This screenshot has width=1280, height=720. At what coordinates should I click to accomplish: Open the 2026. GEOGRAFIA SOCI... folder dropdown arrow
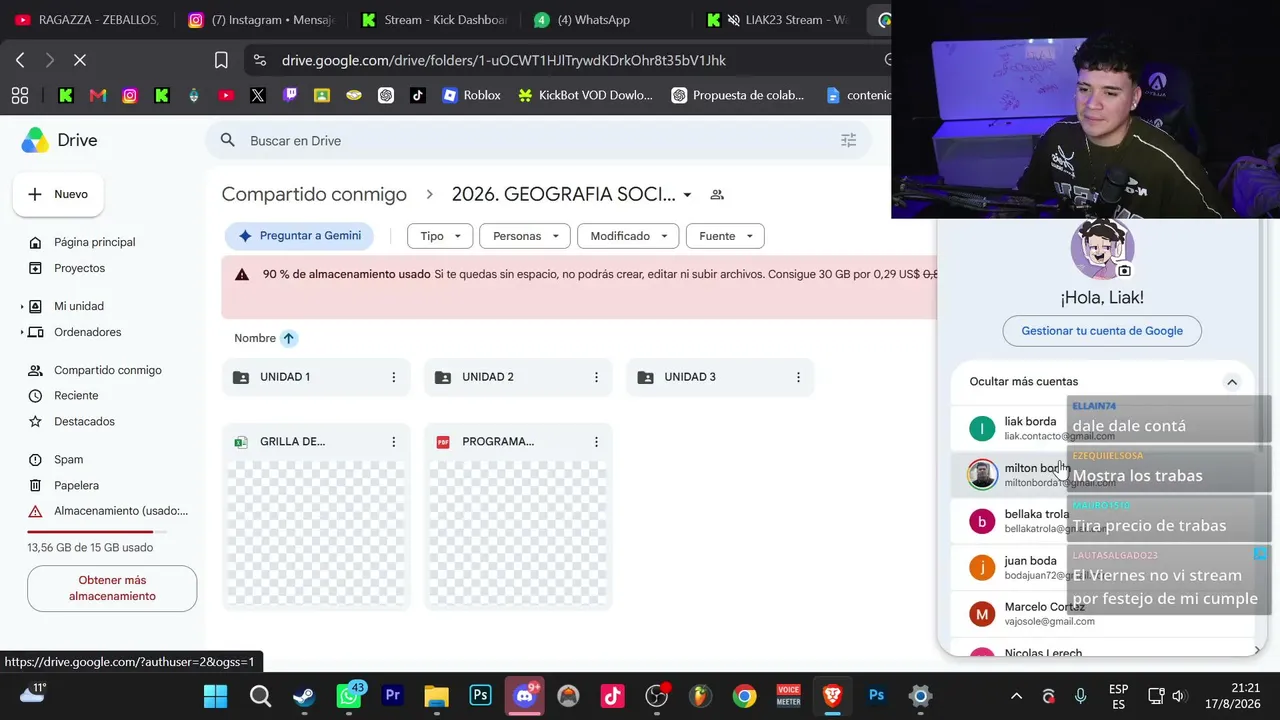(x=687, y=195)
